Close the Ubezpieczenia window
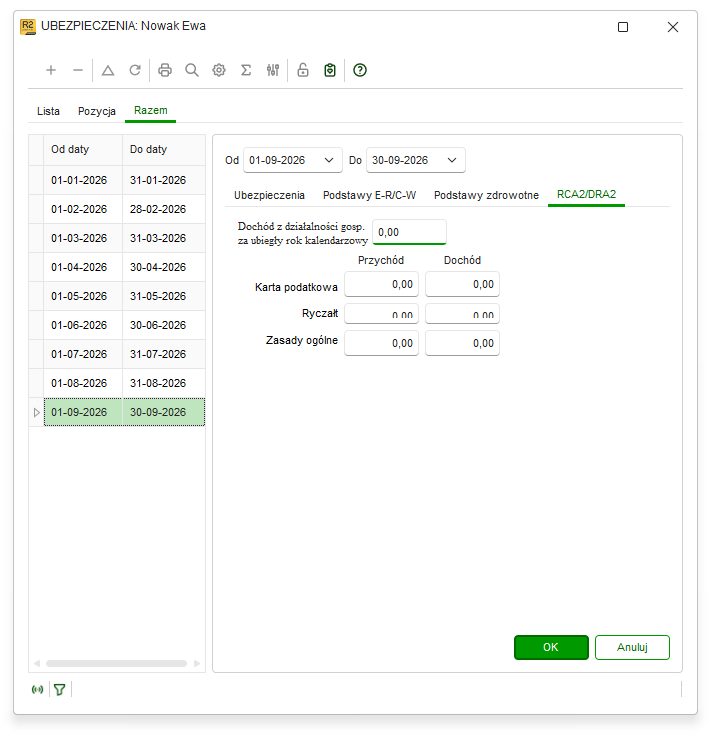 (x=673, y=27)
